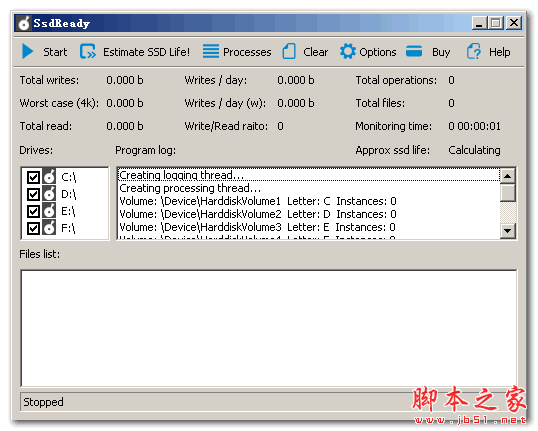This screenshot has width=538, height=431.
Task: Open the Processes list icon
Action: click(211, 51)
